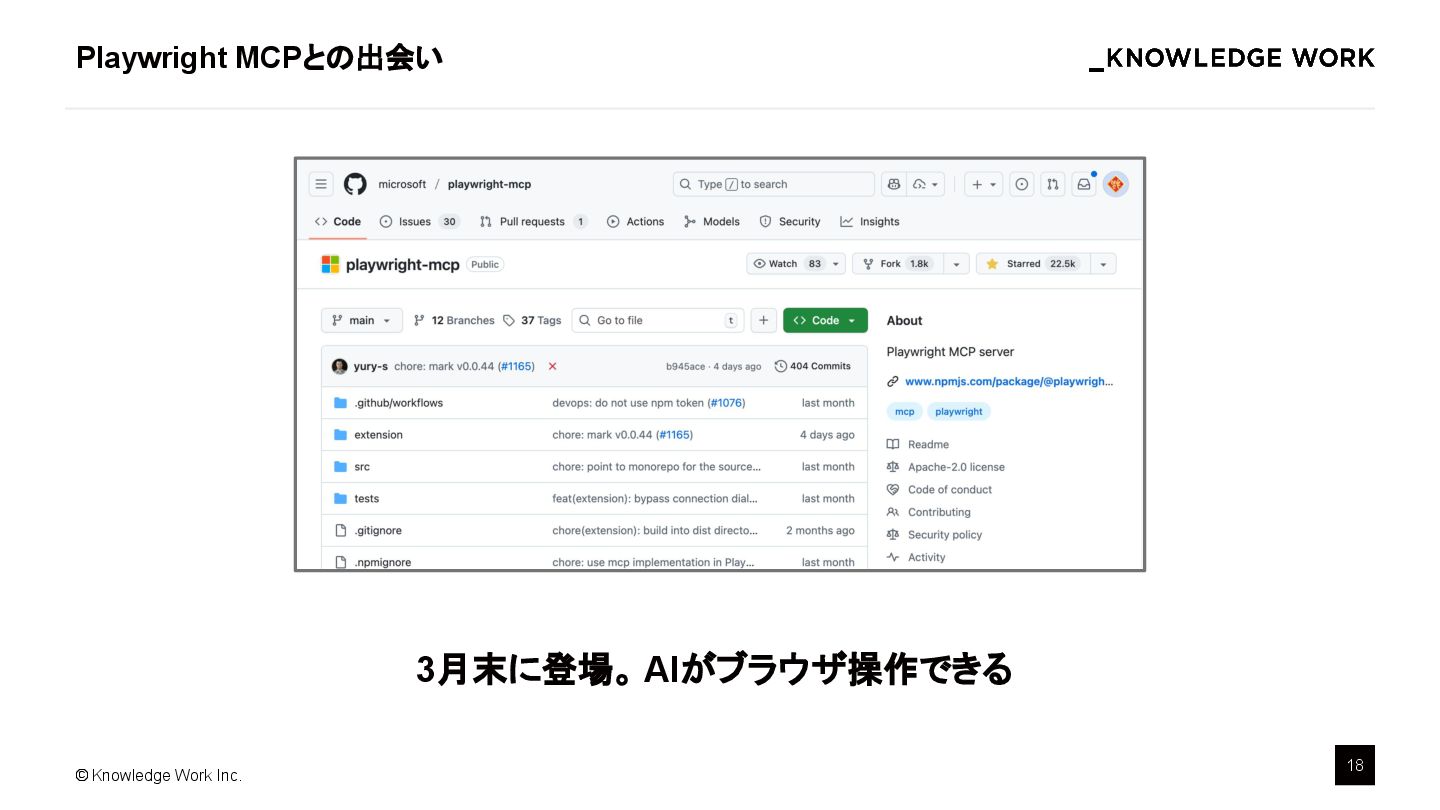Open the src folder
1440x810 pixels.
point(362,467)
